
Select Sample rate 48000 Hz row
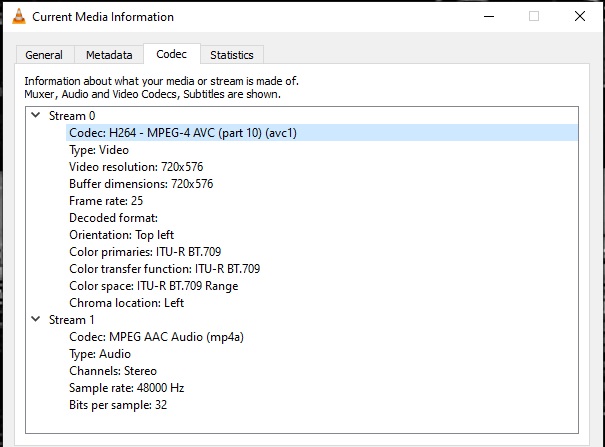point(126,388)
